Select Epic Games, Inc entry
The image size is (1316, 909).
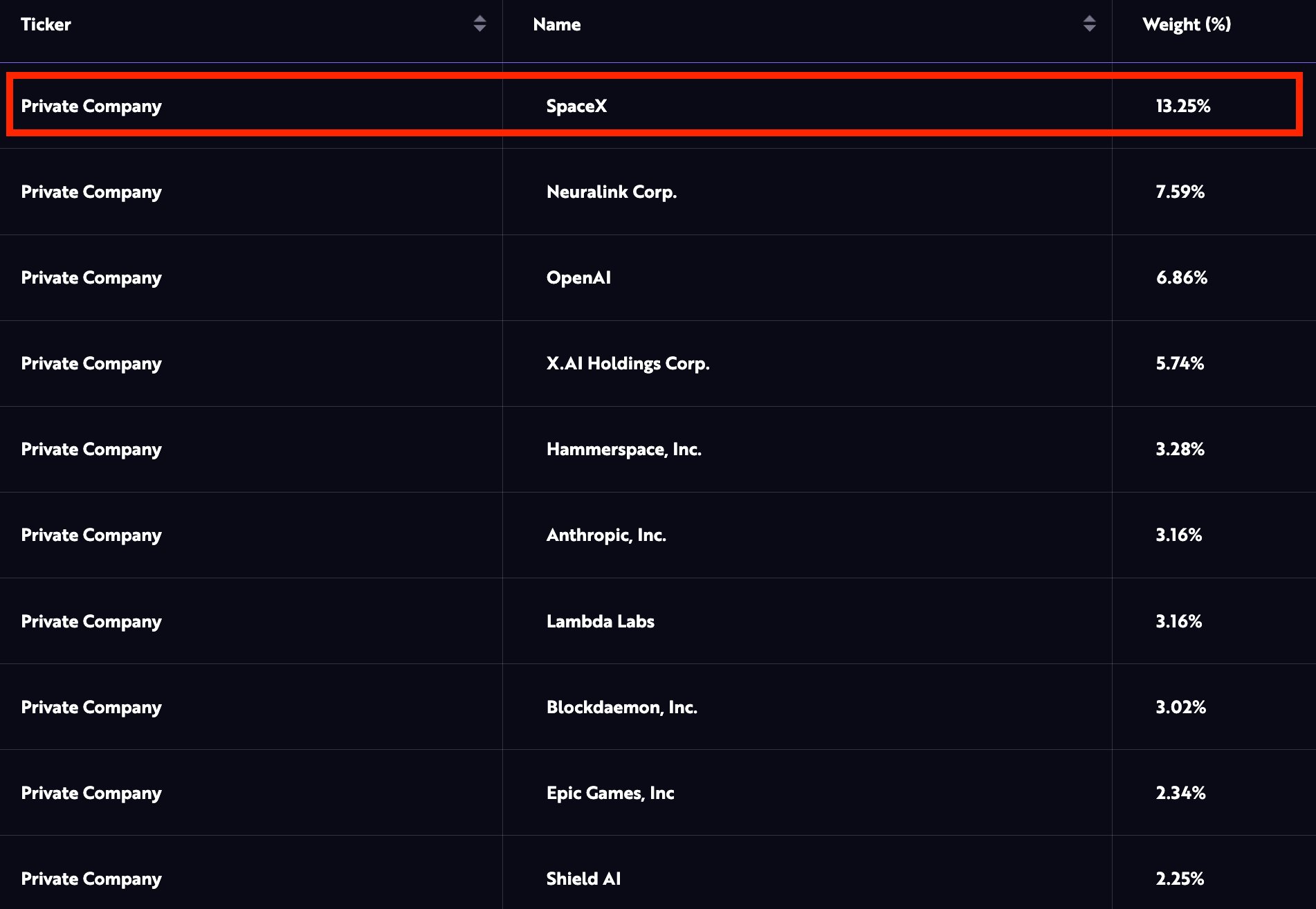pyautogui.click(x=610, y=793)
